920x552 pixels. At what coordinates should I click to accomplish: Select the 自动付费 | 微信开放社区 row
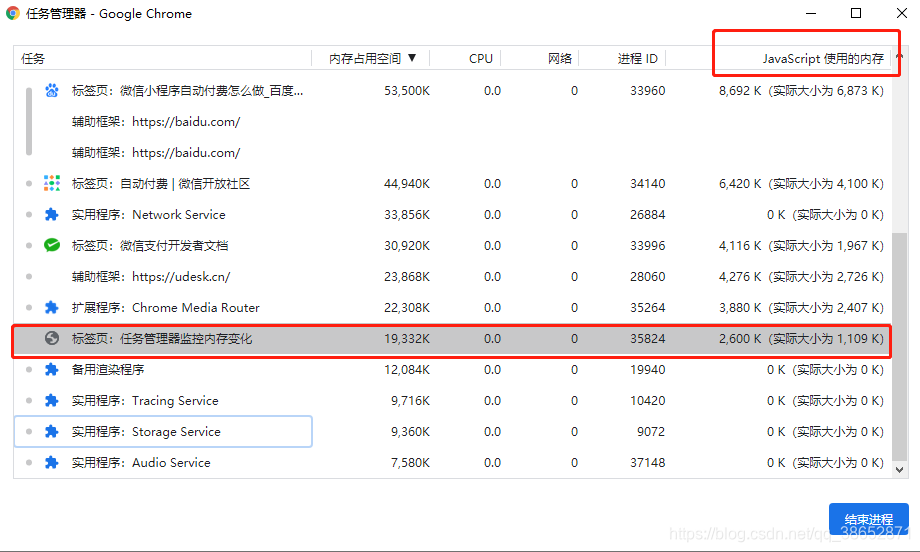[x=452, y=183]
